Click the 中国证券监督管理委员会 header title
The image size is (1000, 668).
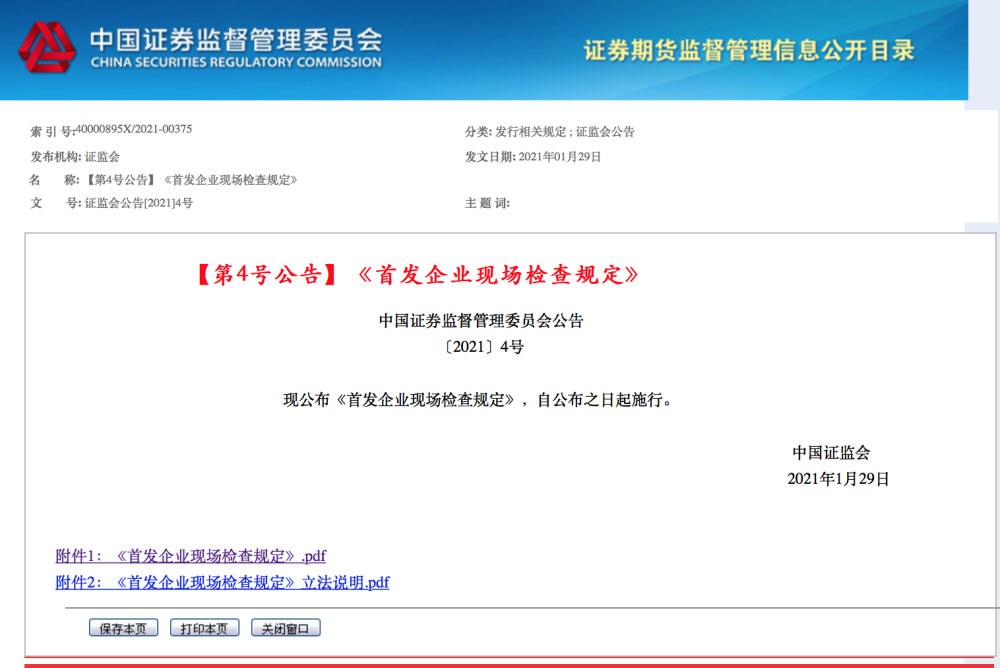pos(236,40)
